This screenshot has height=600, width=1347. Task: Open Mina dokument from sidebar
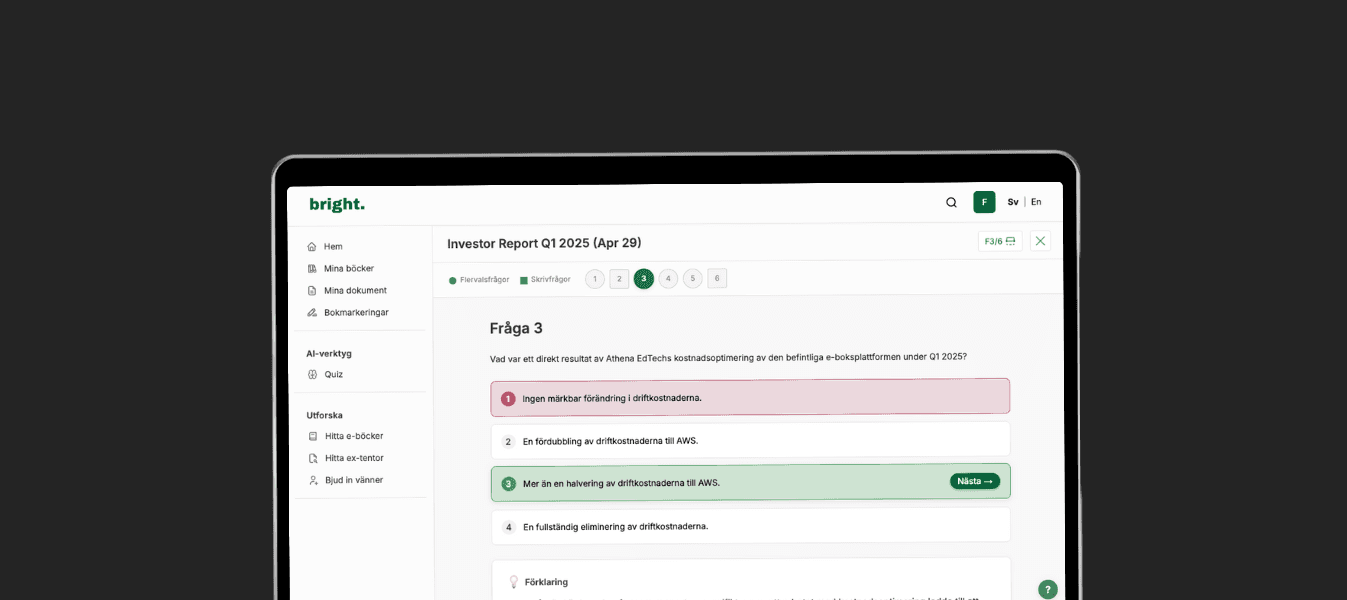354,291
